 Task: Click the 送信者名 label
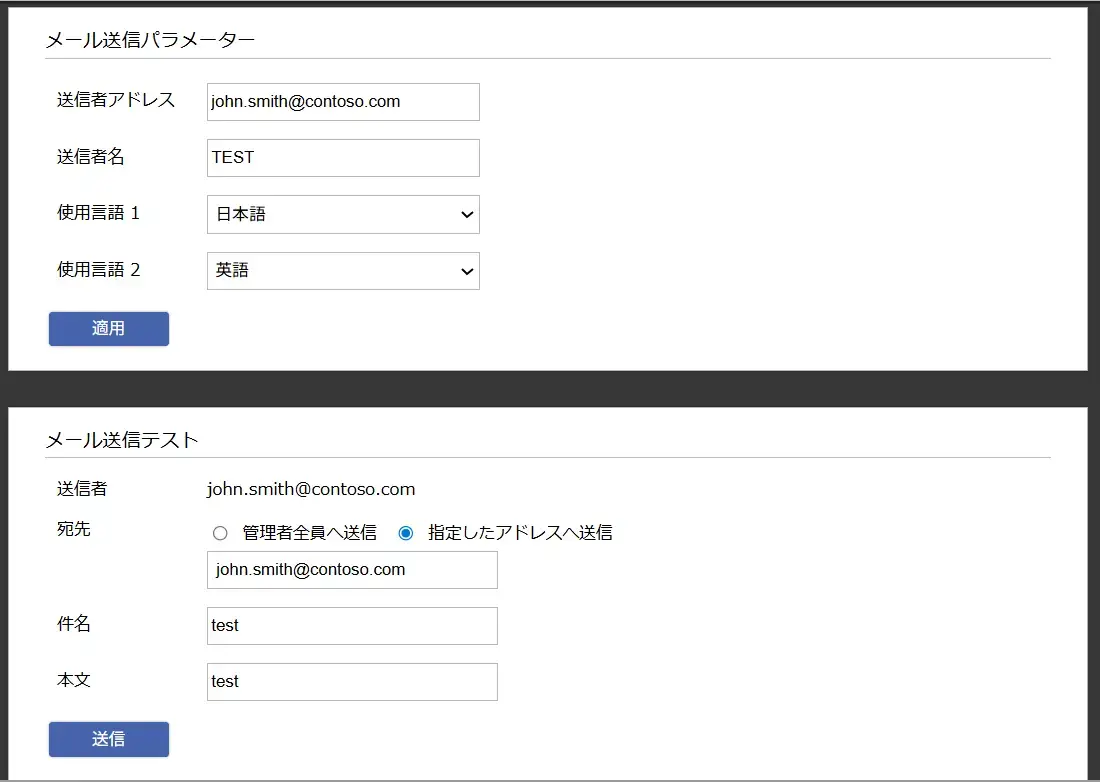click(x=91, y=156)
